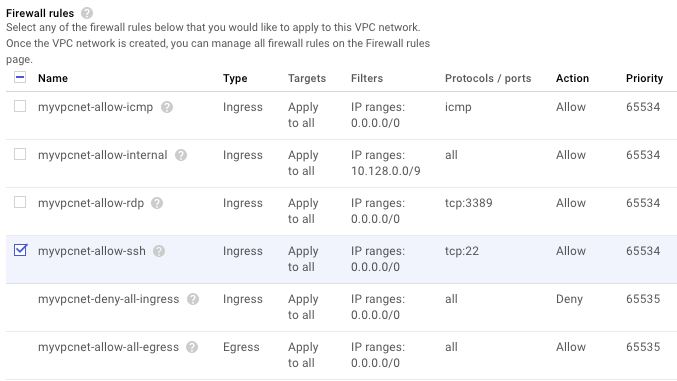Screen dimensions: 677x381
Task: Click the Action column header
Action: coord(572,78)
